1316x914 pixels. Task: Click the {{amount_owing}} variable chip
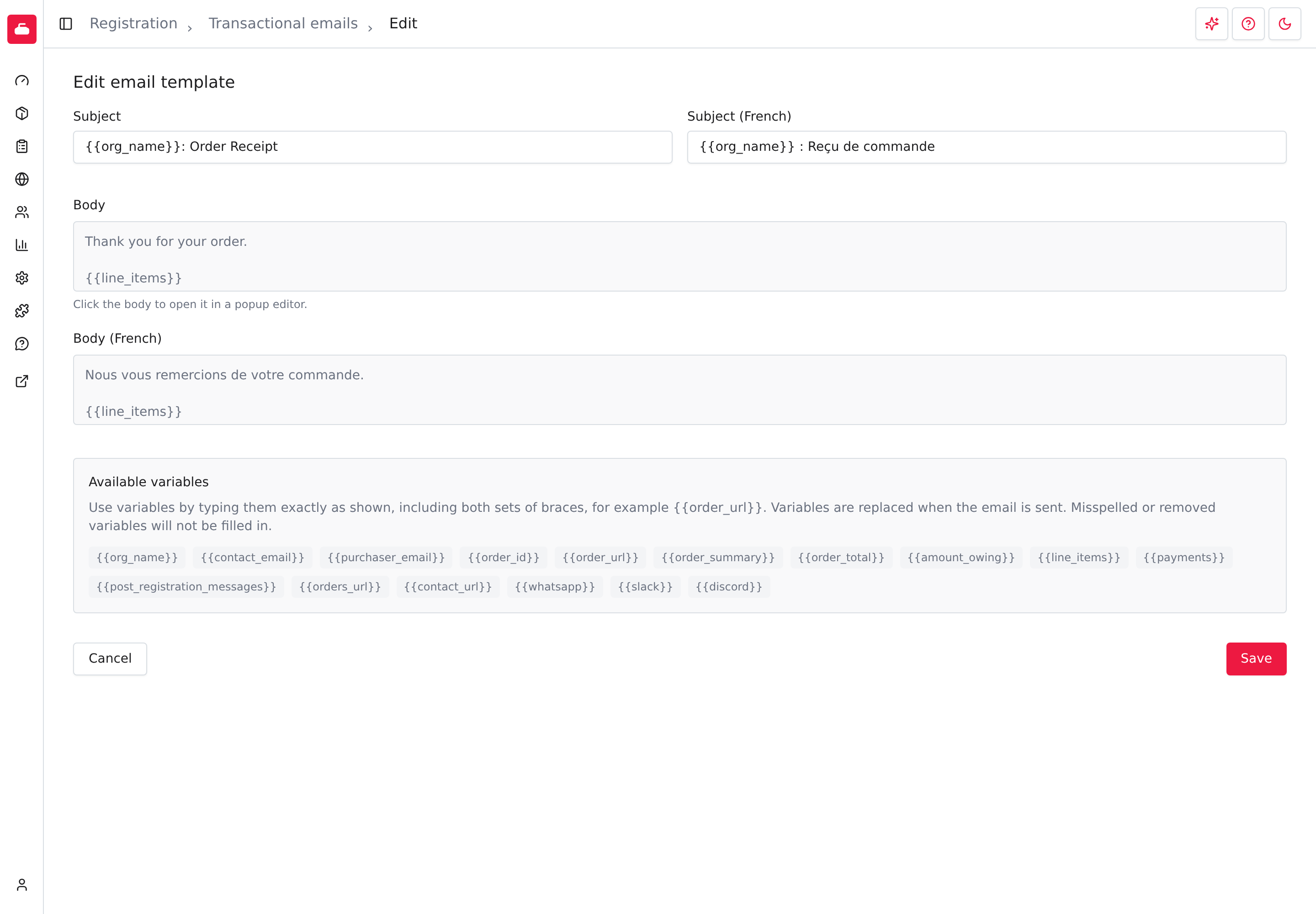coord(961,557)
